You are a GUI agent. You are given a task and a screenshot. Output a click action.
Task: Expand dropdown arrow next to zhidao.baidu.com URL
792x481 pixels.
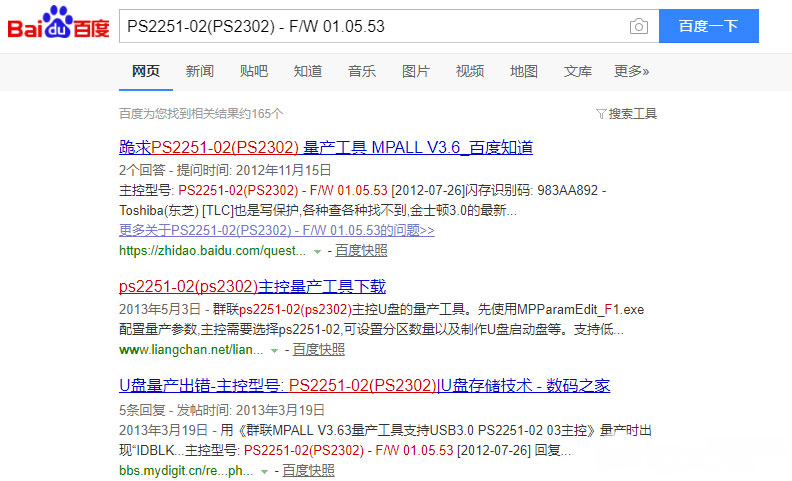pyautogui.click(x=317, y=251)
